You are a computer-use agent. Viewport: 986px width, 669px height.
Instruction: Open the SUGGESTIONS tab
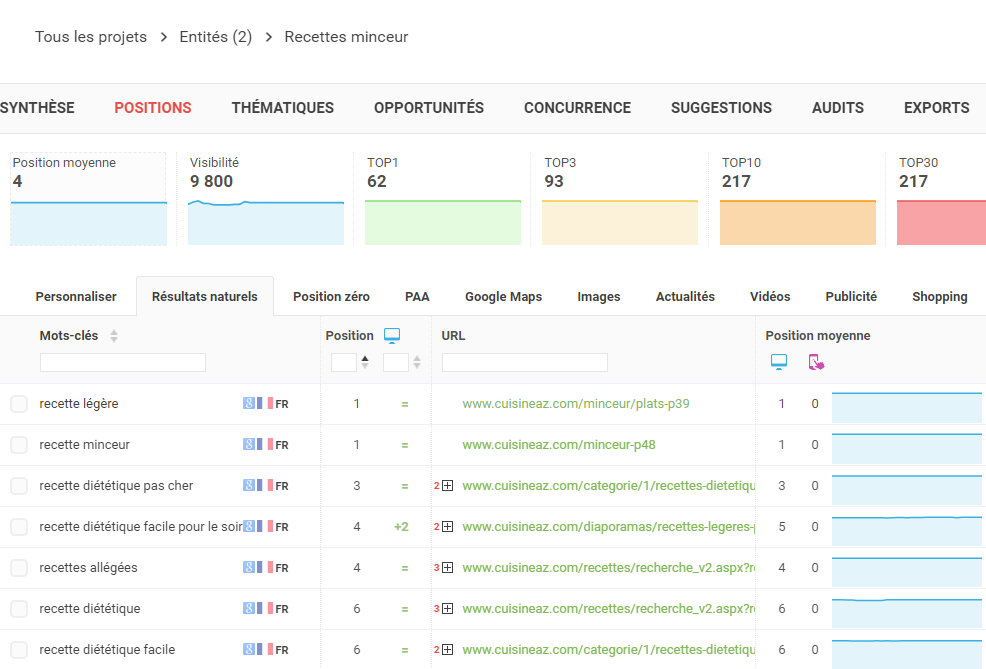pos(721,108)
